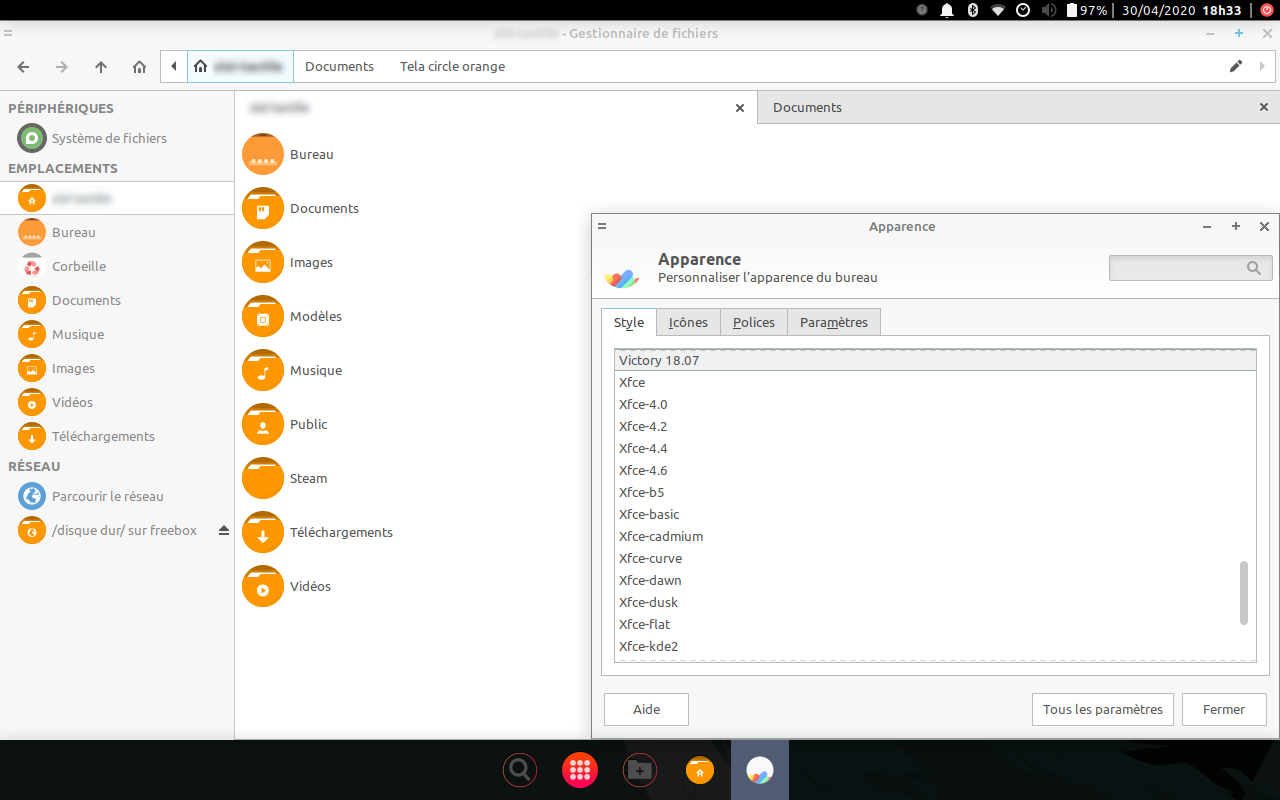1280x800 pixels.
Task: Select the Xfce-curve theme
Action: pyautogui.click(x=935, y=558)
